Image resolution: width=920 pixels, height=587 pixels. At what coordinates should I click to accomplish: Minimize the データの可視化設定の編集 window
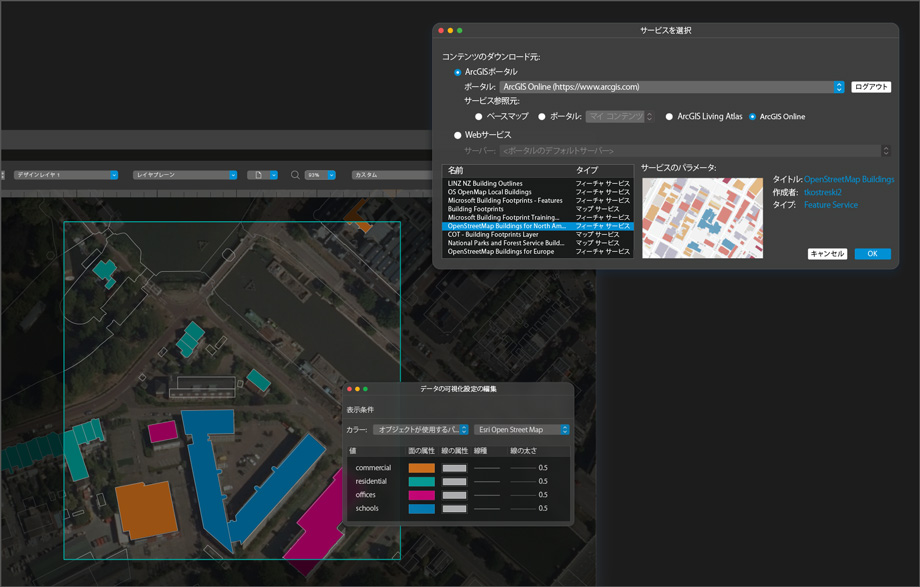pyautogui.click(x=357, y=389)
